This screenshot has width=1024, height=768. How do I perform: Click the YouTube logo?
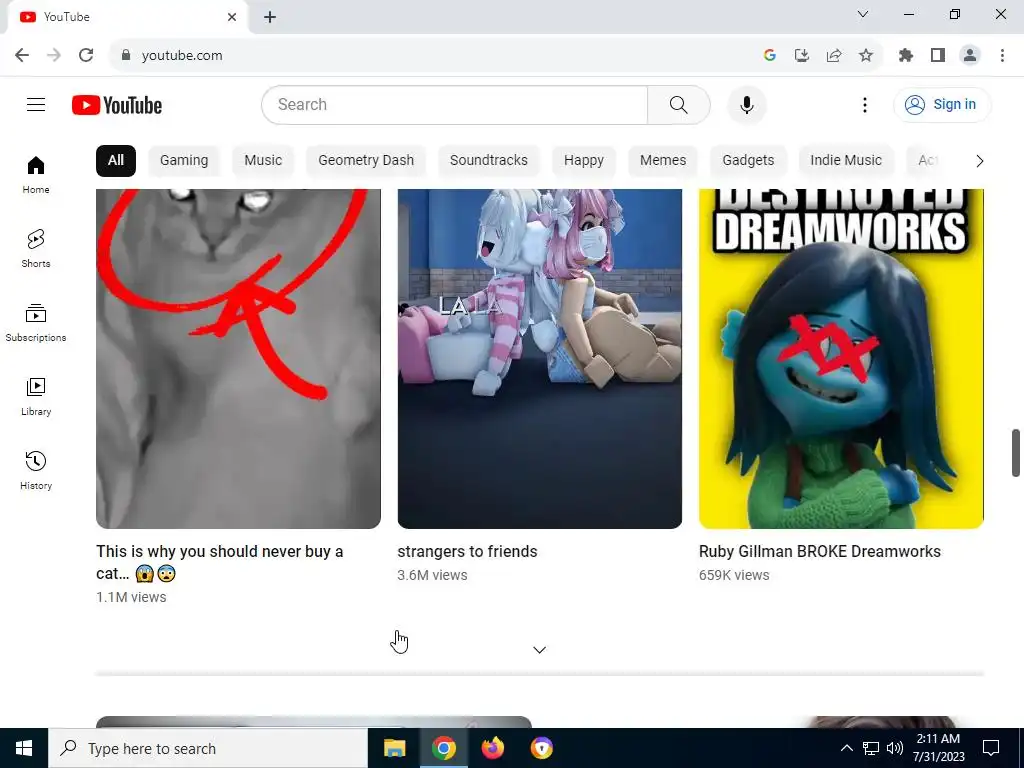pos(117,105)
